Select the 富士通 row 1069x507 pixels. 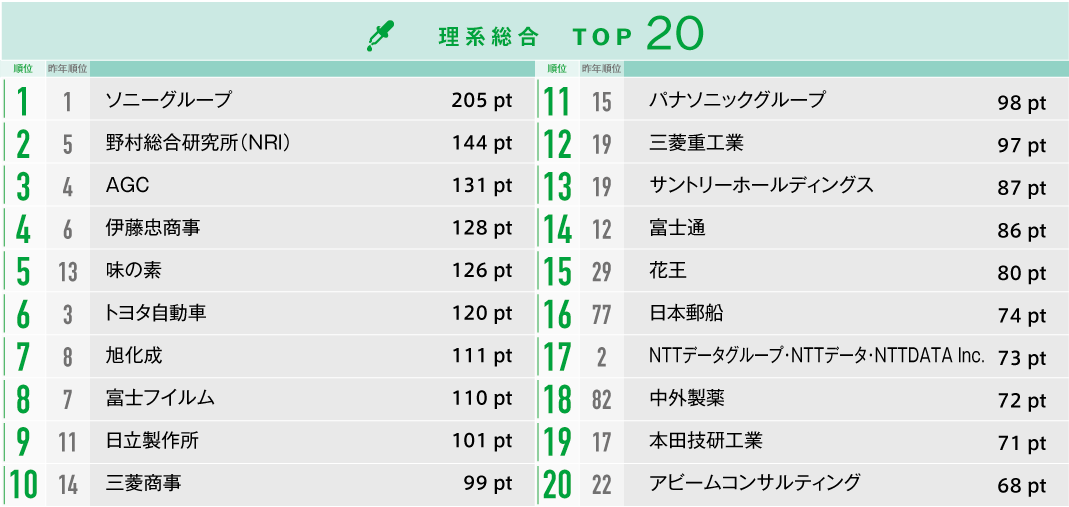click(x=677, y=228)
